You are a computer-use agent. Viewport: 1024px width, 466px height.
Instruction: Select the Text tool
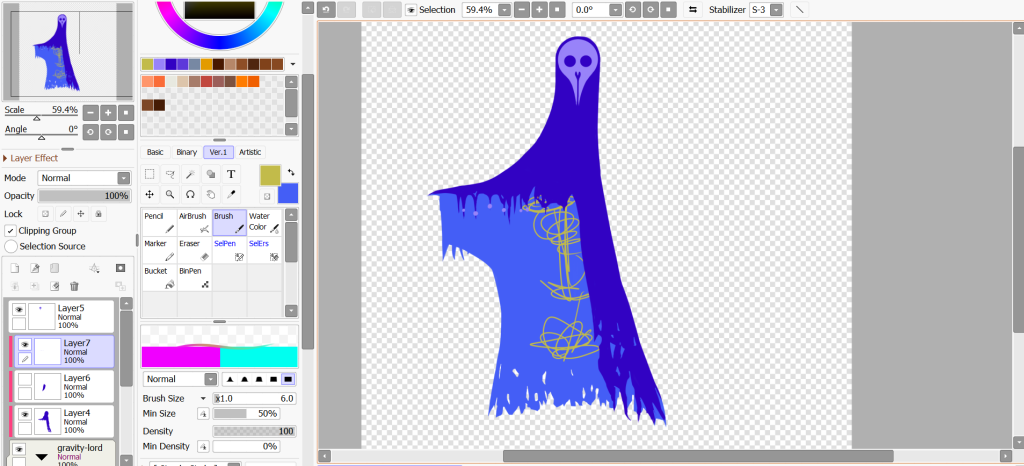[x=231, y=174]
